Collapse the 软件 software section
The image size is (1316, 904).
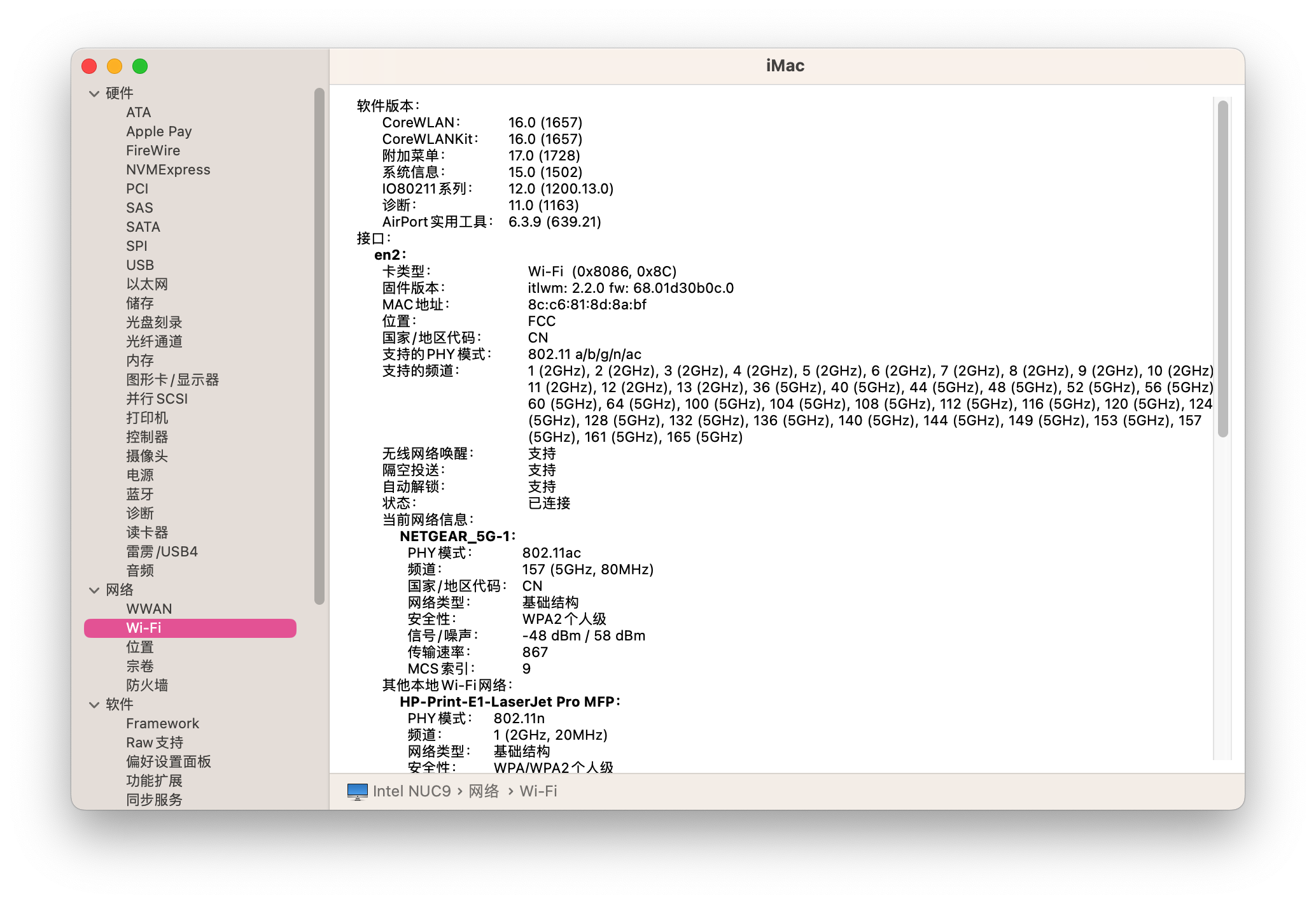94,705
